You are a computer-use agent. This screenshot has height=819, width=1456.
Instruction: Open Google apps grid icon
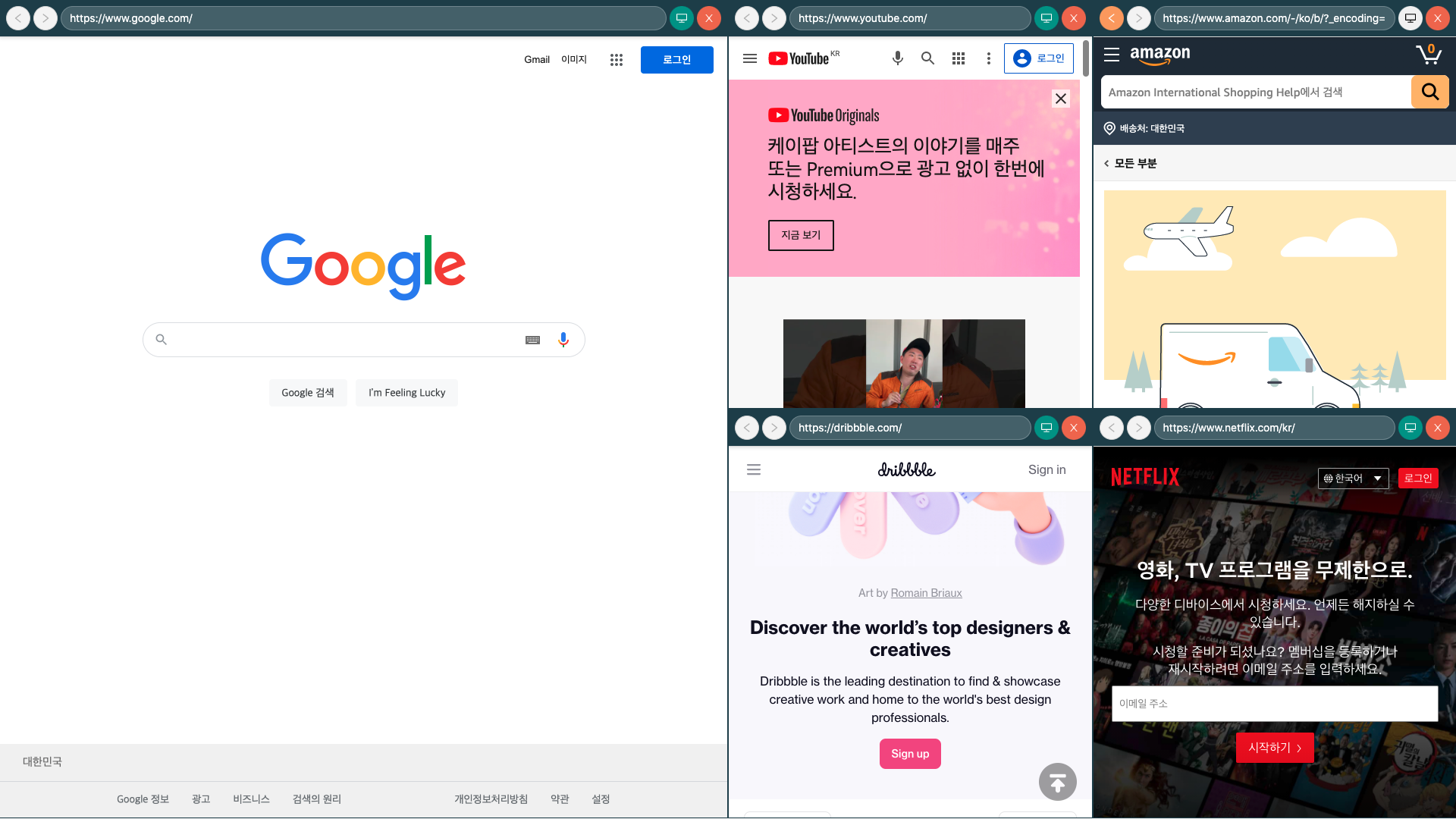[616, 60]
